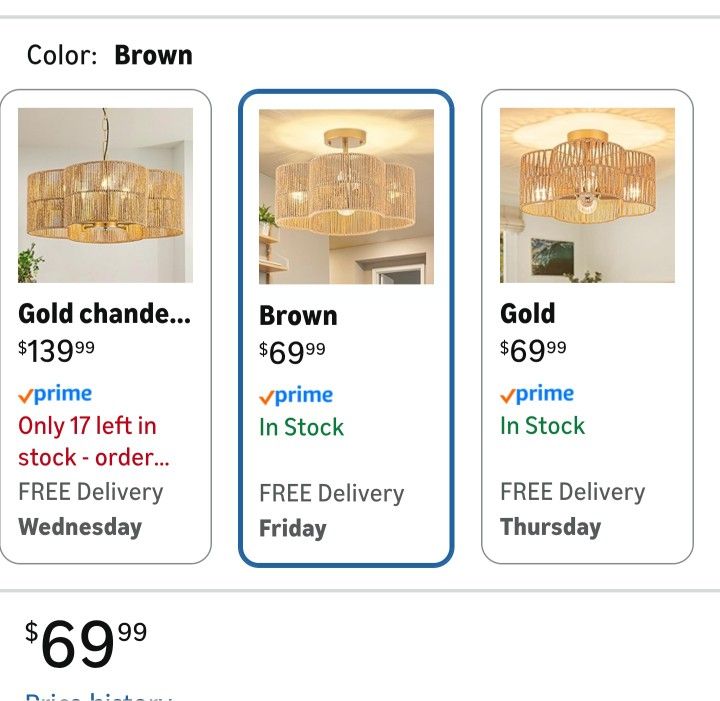Select the Gold chandelier pendant thumbnail image
This screenshot has height=701, width=720.
(x=105, y=195)
